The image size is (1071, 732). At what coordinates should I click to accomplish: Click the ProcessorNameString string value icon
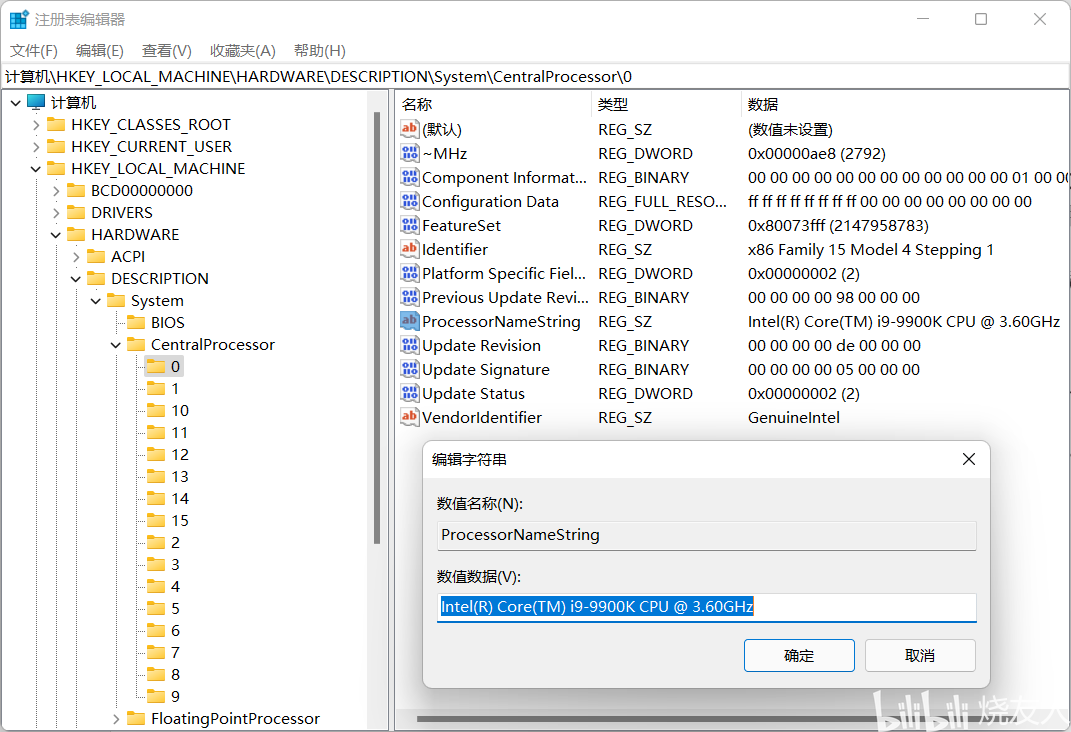[x=409, y=321]
